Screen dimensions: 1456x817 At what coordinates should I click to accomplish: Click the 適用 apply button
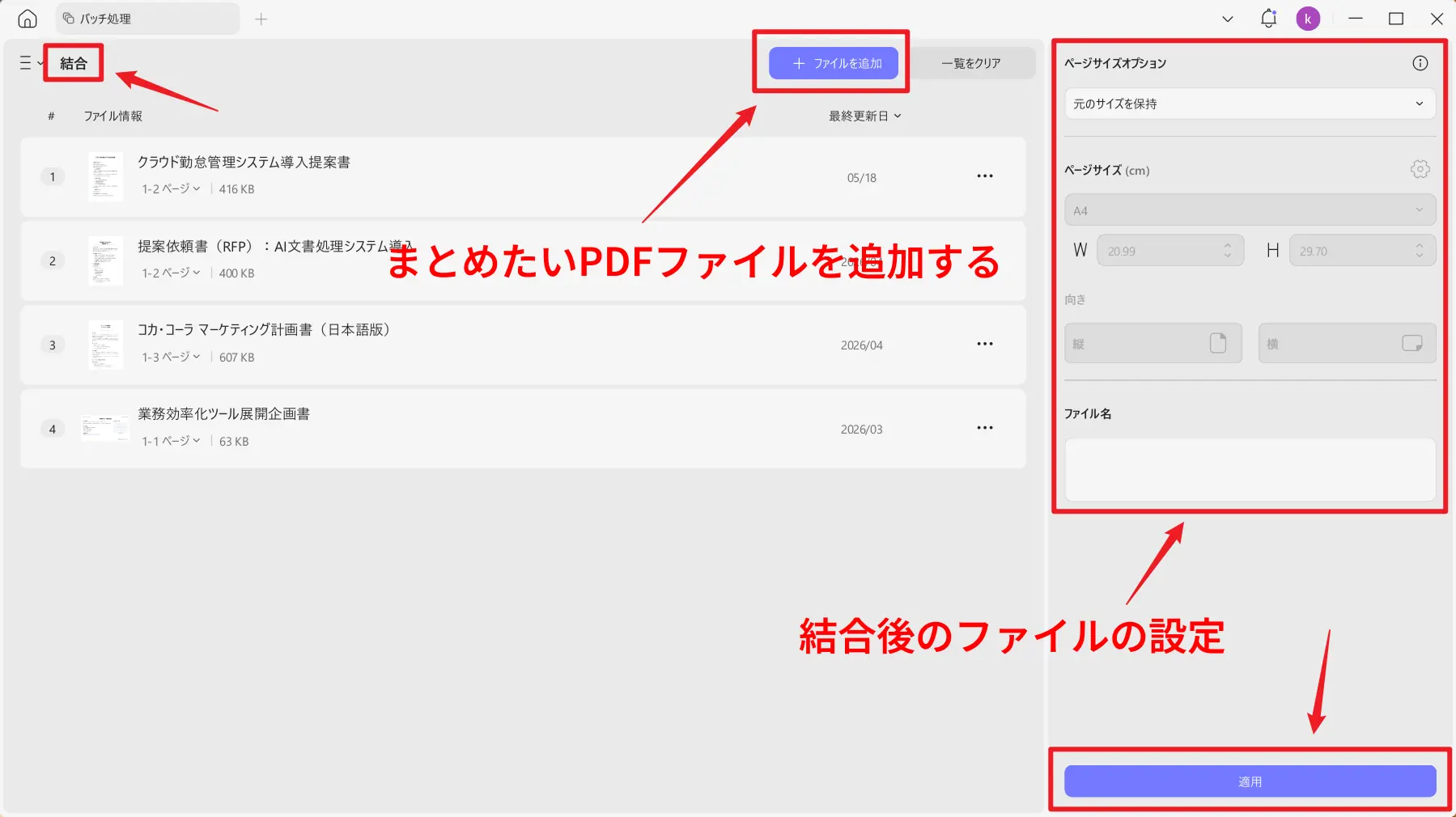(x=1250, y=781)
